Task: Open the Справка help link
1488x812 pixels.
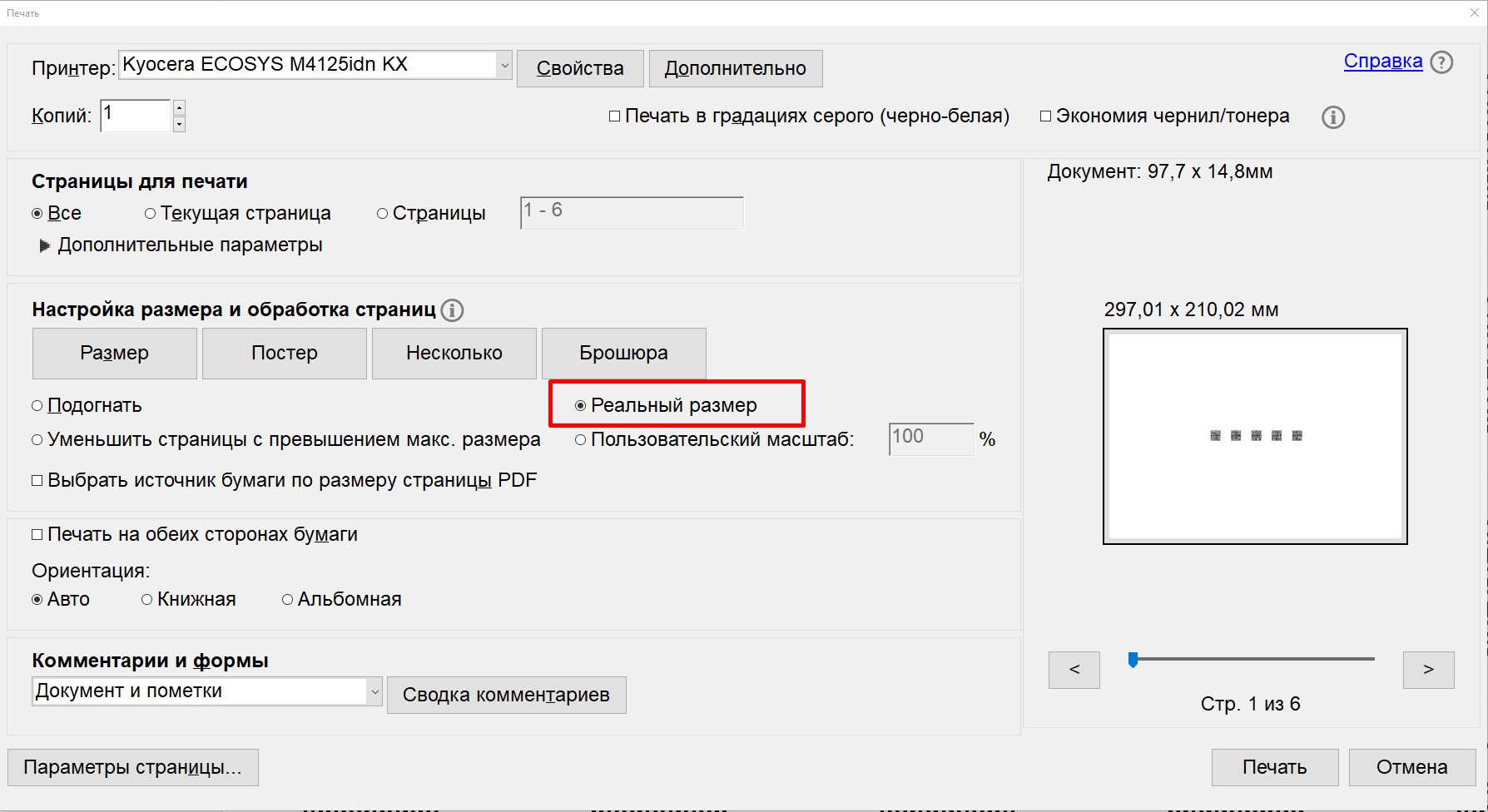Action: [1382, 62]
